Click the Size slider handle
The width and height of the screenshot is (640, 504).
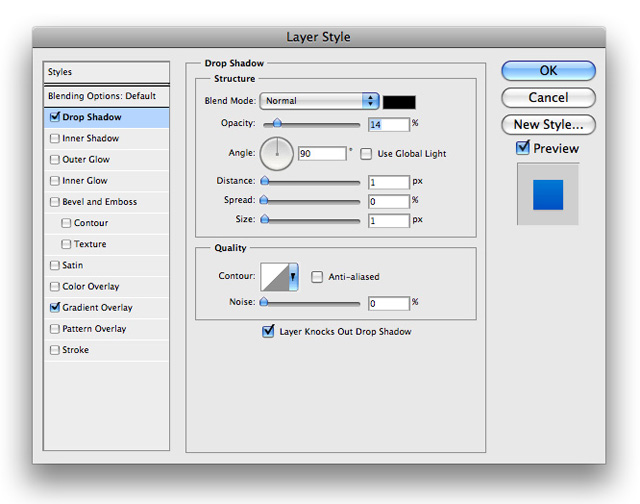click(x=264, y=219)
